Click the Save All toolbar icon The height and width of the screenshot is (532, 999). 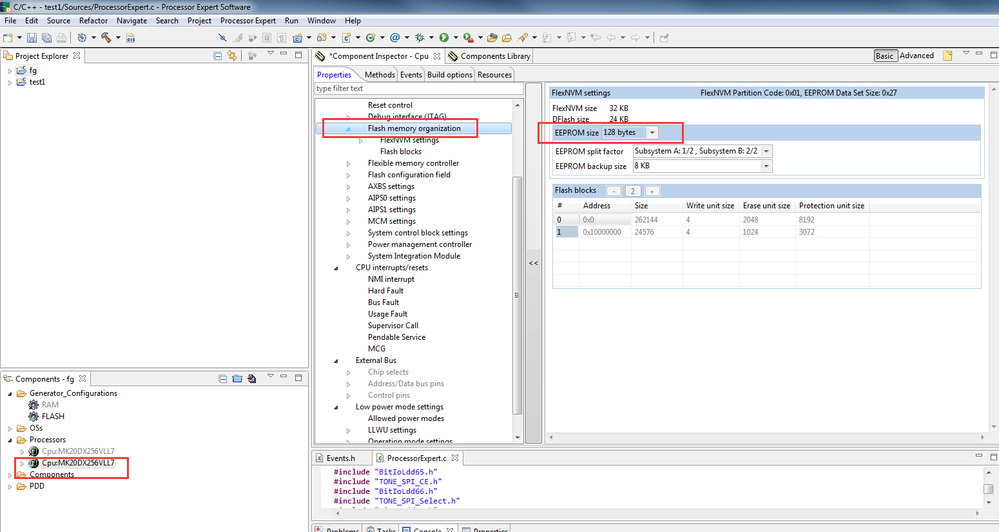pyautogui.click(x=47, y=38)
